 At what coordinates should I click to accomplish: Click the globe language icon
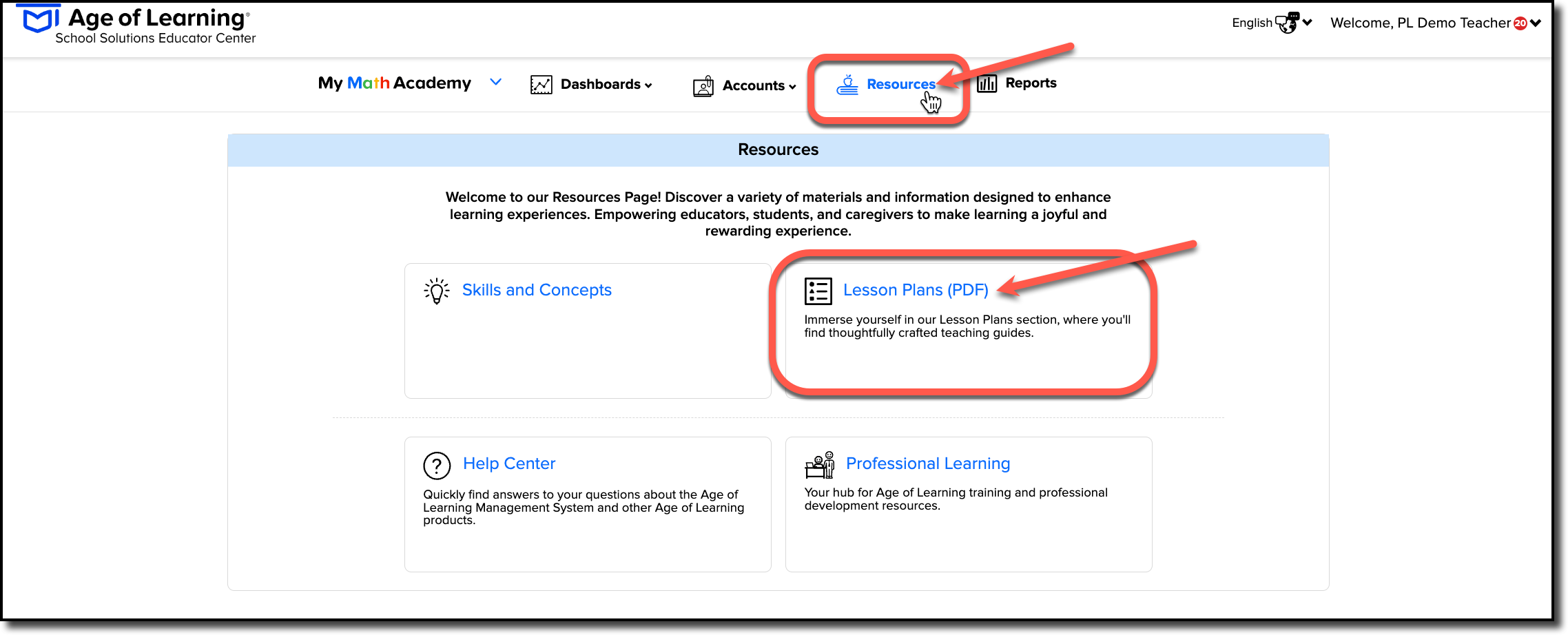1287,23
